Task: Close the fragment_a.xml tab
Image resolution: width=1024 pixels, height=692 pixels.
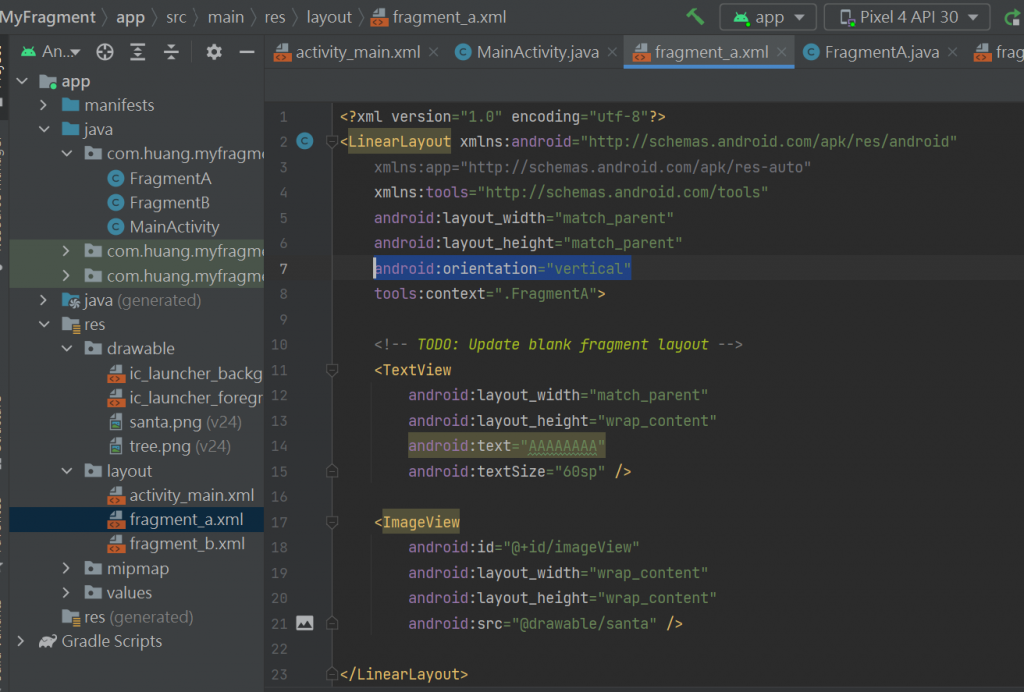Action: [x=782, y=52]
